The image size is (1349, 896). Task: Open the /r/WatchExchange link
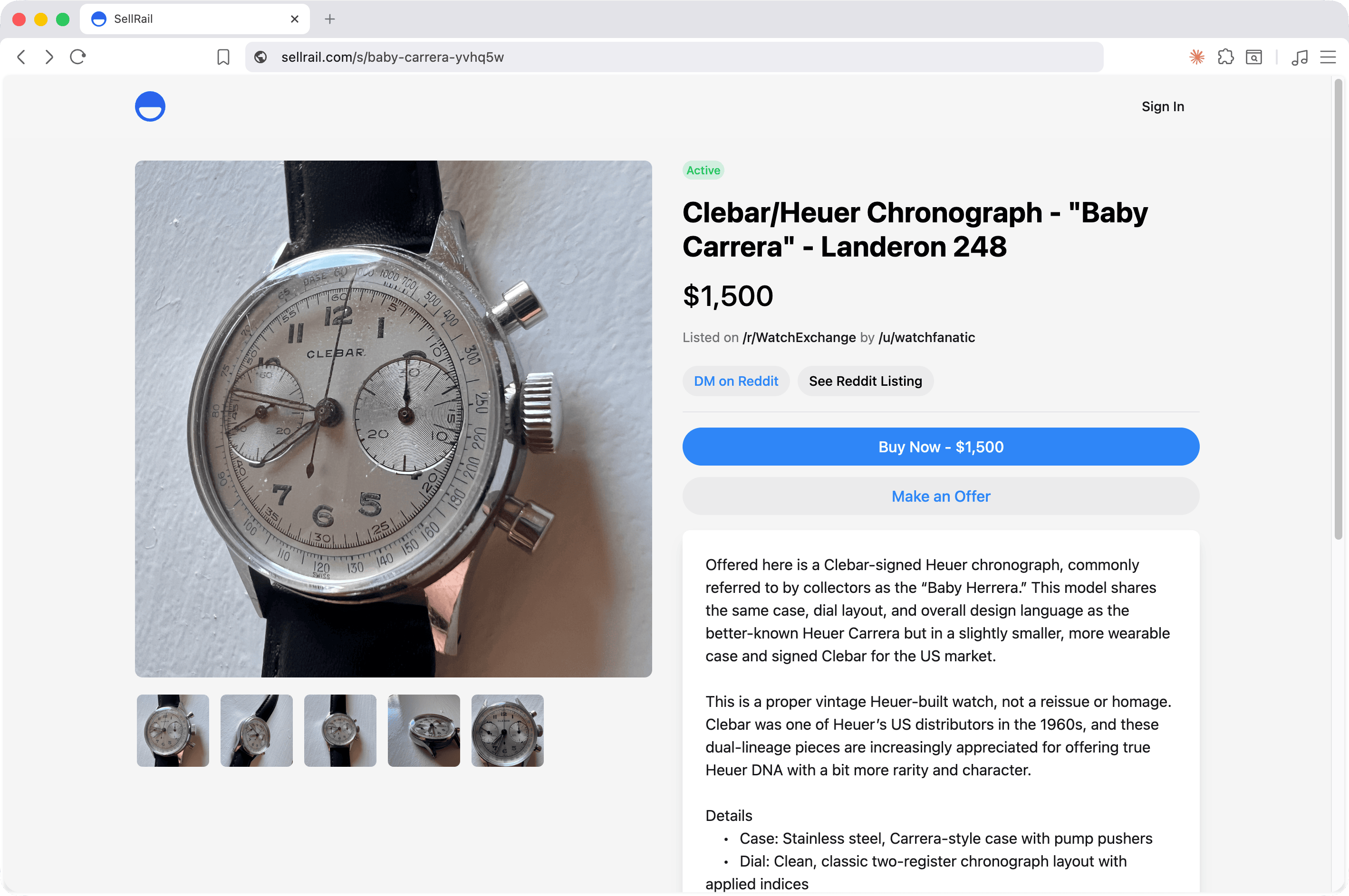tap(799, 338)
